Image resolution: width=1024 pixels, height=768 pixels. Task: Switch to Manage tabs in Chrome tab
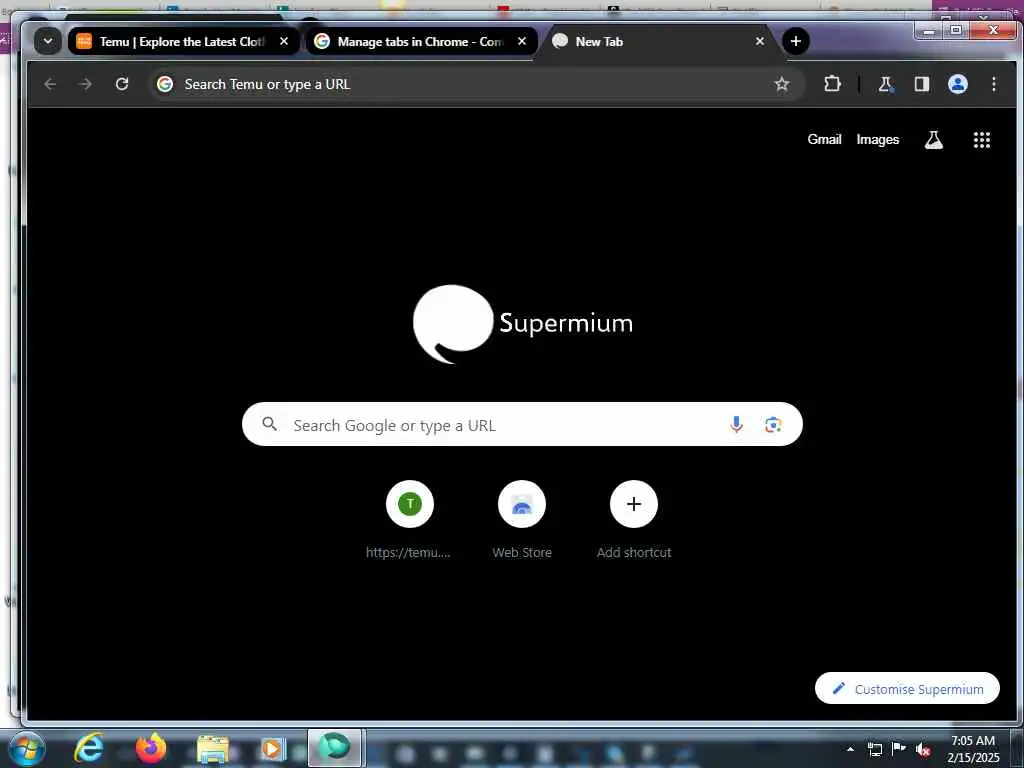click(422, 41)
